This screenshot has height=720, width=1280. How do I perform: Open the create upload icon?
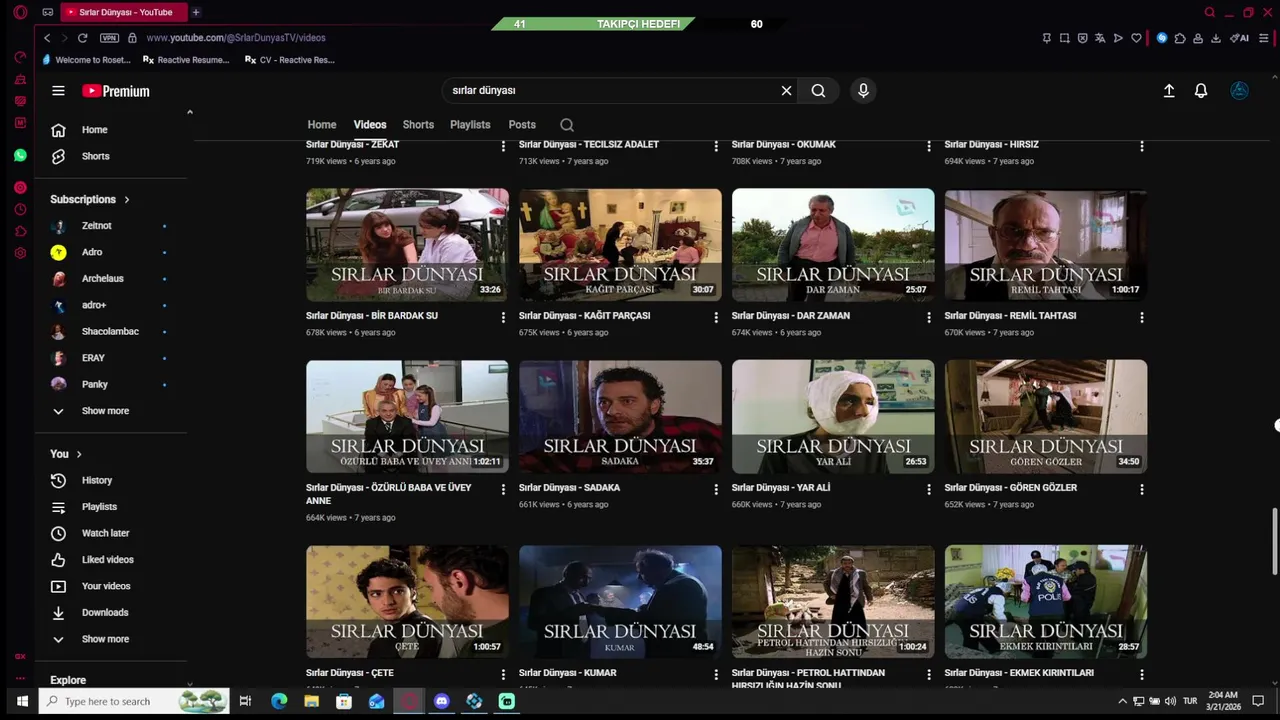[x=1168, y=91]
